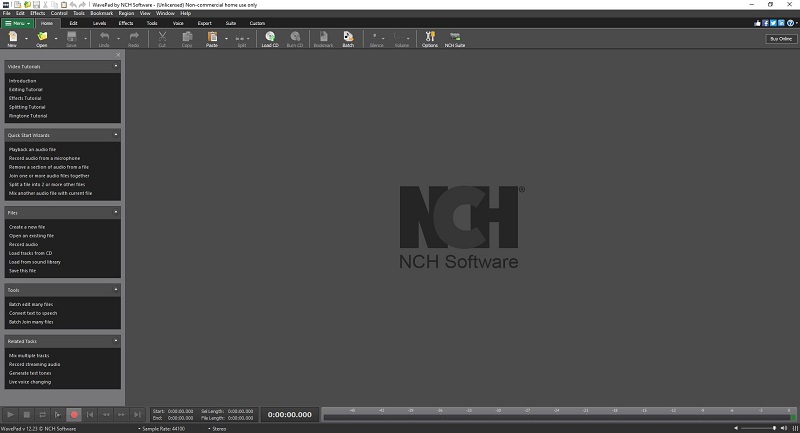
Task: Open the green Menu dropdown button
Action: pos(18,23)
